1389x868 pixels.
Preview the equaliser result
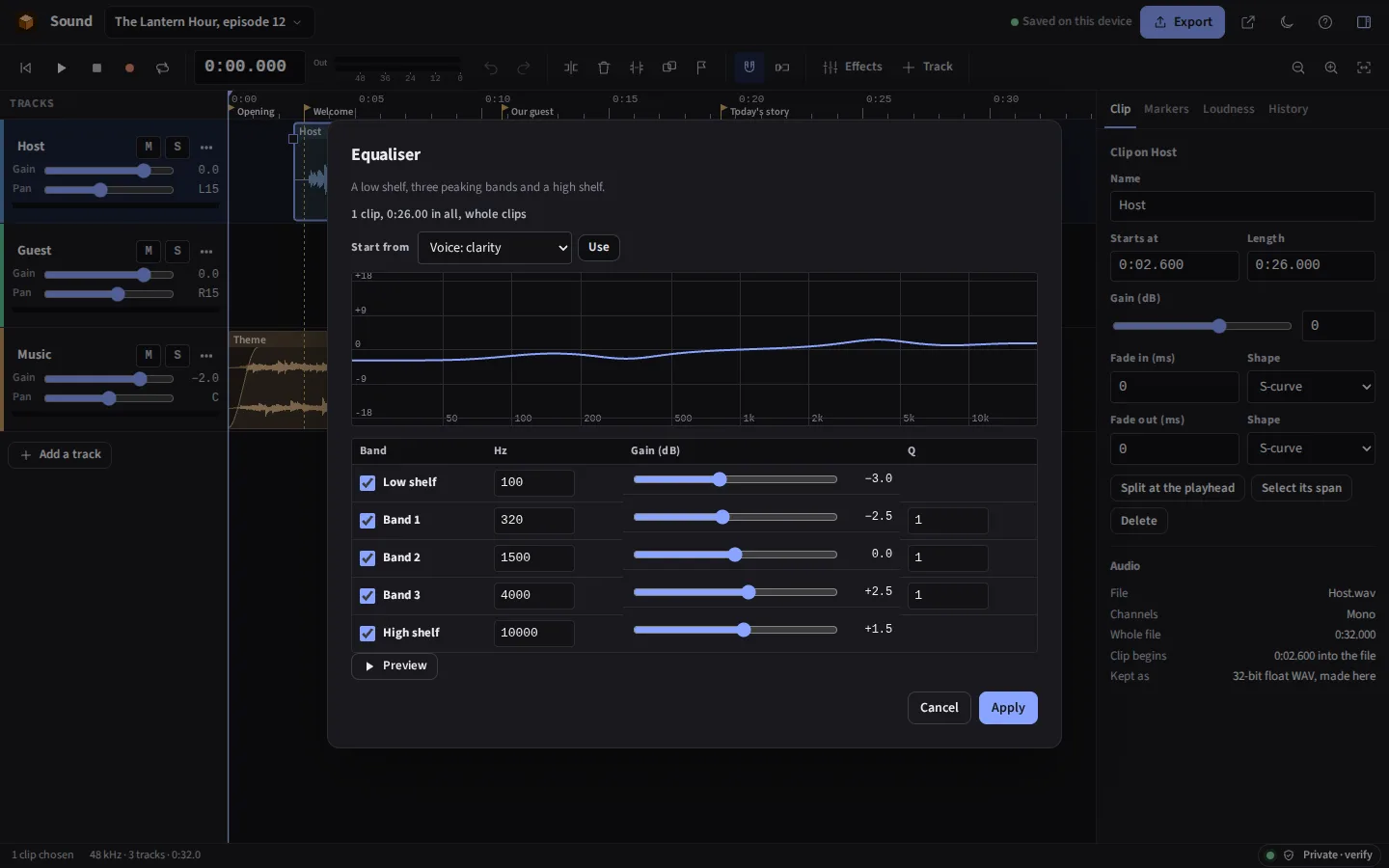point(395,666)
